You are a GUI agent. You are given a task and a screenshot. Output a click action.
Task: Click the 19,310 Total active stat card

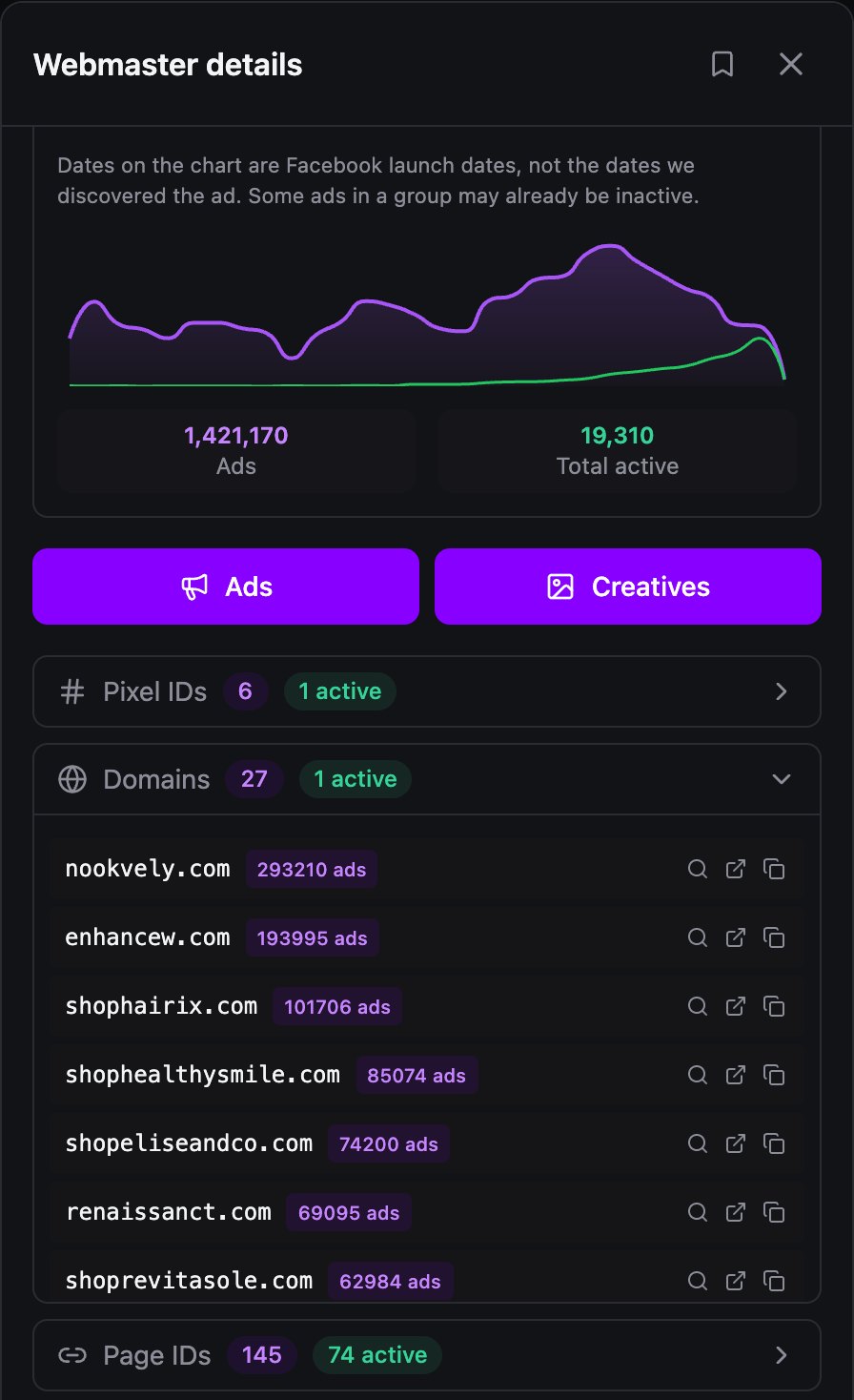click(618, 450)
